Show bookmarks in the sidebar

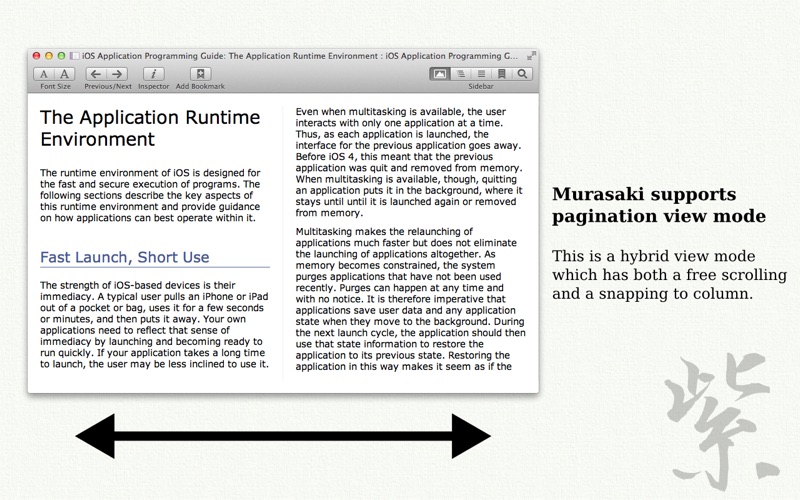click(501, 74)
